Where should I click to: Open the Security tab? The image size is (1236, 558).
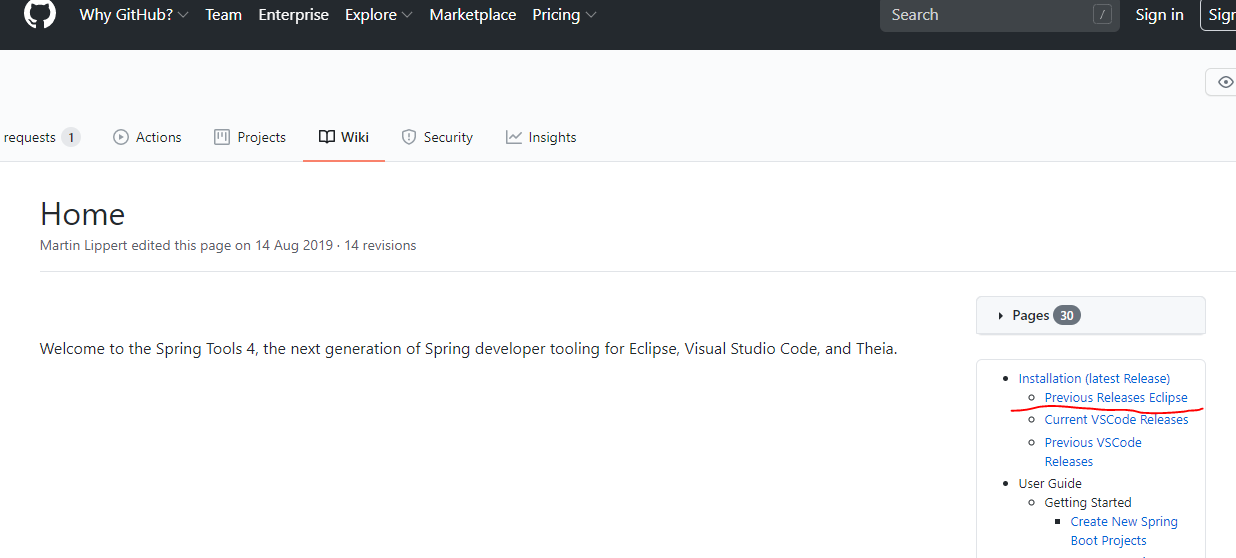437,137
